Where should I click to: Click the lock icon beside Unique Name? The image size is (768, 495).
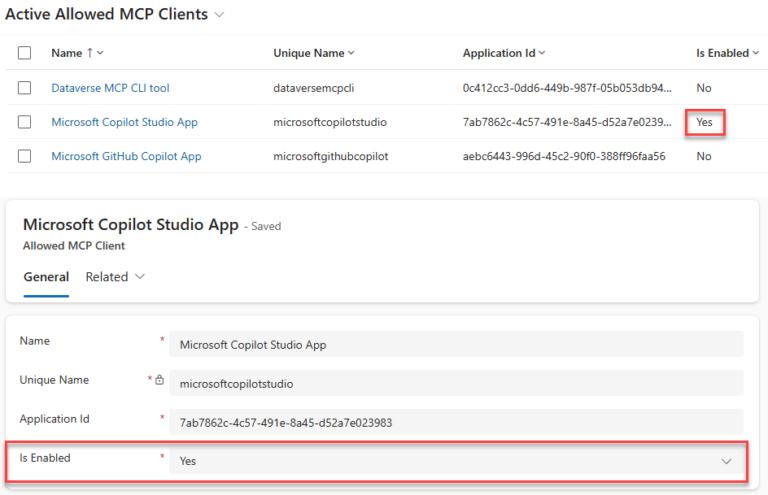160,380
